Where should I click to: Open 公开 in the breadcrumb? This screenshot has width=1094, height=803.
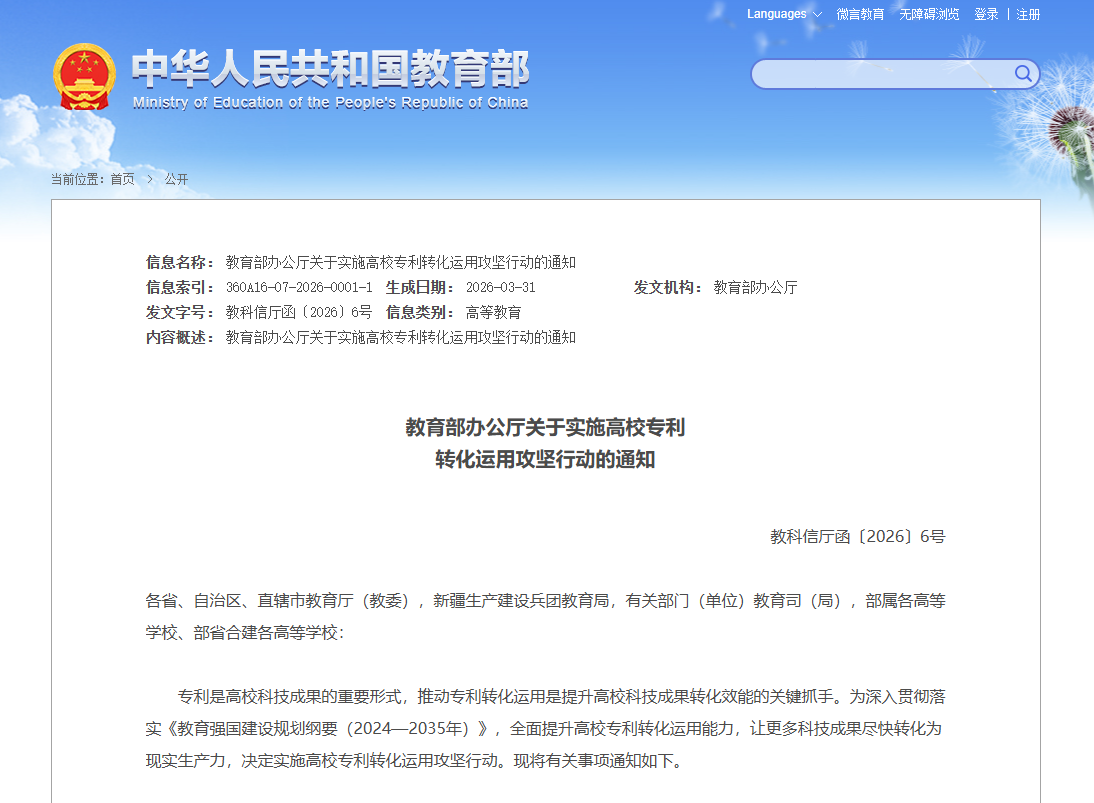point(177,179)
